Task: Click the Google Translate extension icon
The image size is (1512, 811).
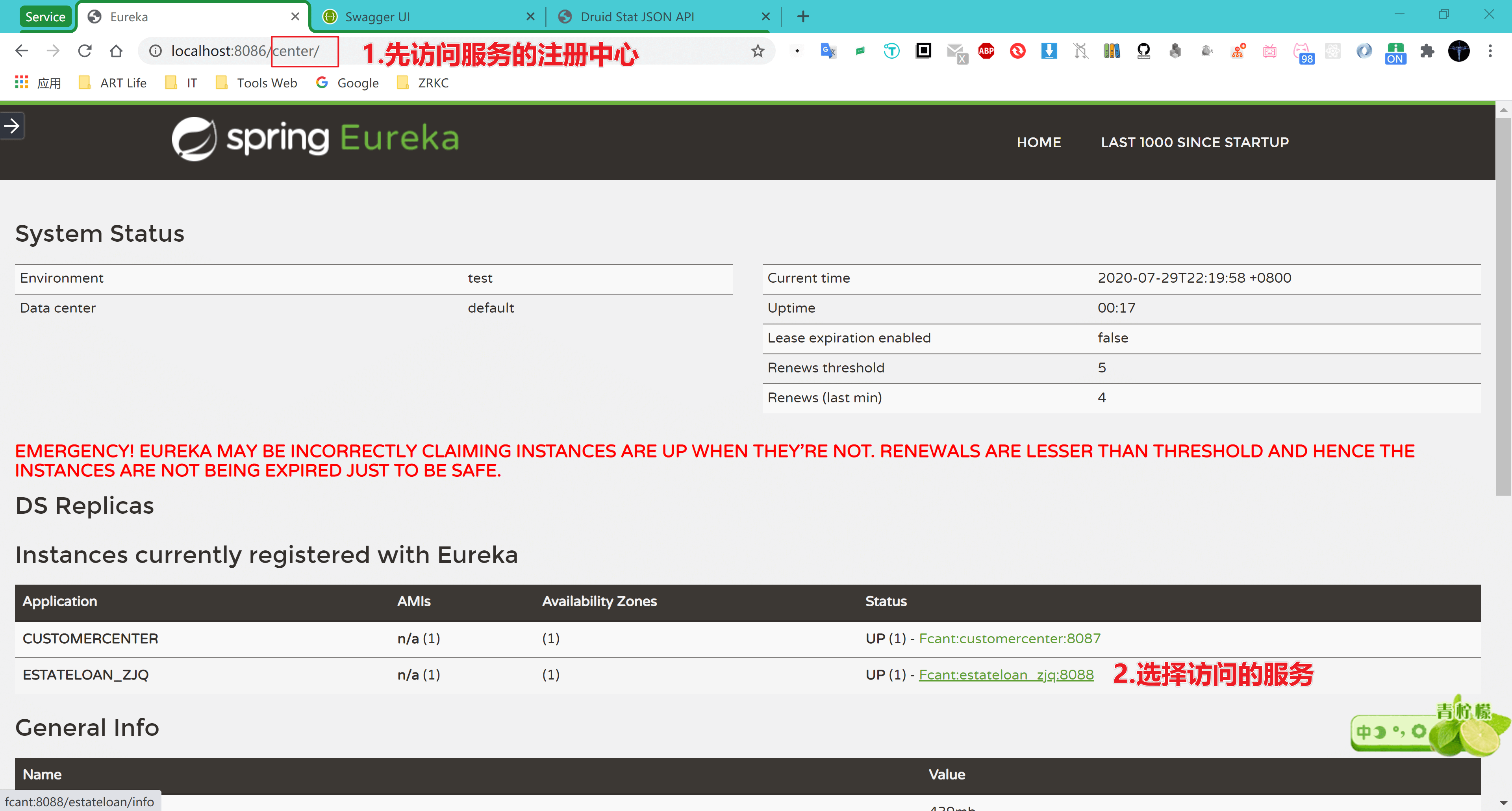Action: [x=828, y=51]
